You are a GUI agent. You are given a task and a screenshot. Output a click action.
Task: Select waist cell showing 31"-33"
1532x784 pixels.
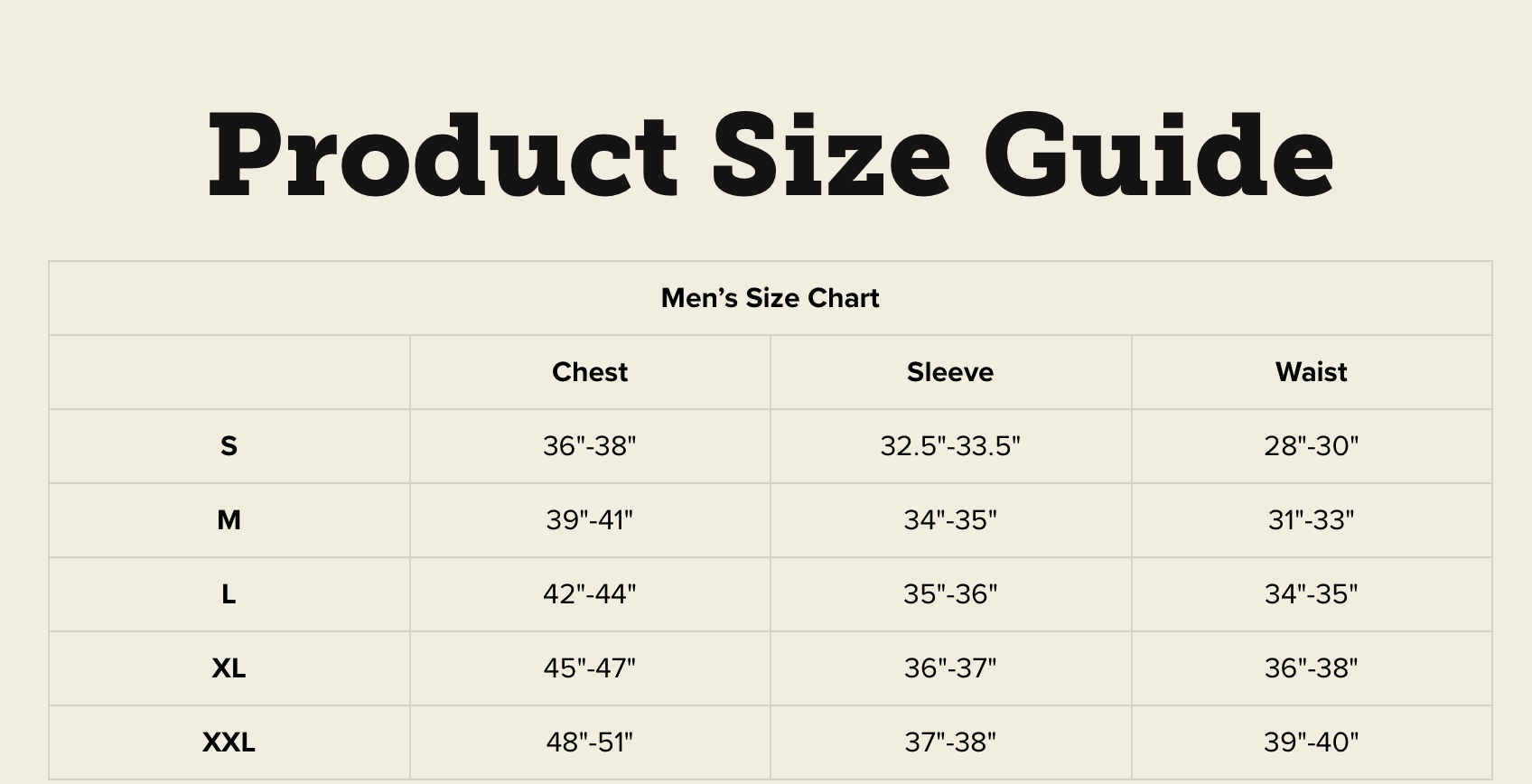point(1311,520)
